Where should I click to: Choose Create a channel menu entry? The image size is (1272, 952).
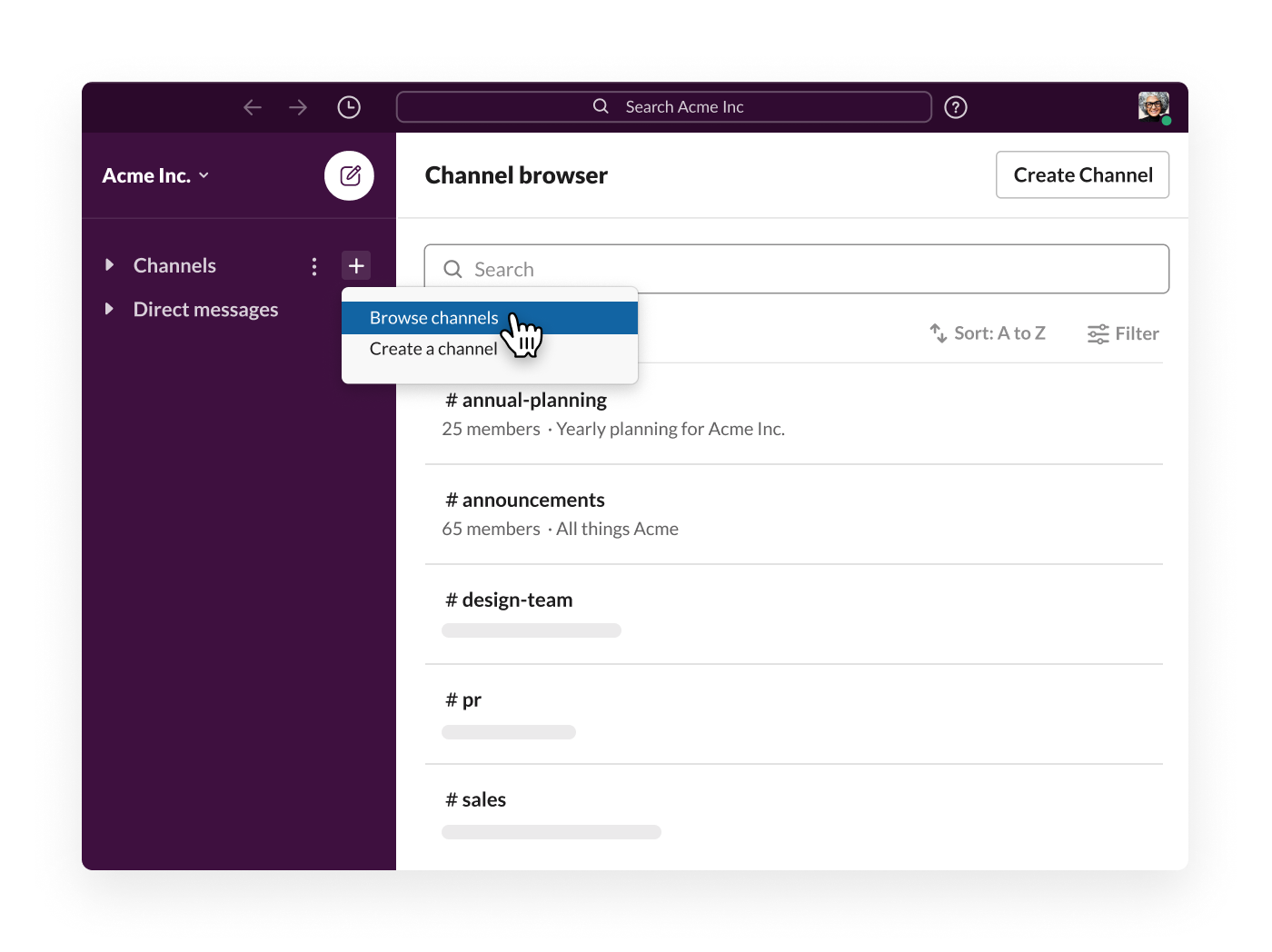coord(433,349)
